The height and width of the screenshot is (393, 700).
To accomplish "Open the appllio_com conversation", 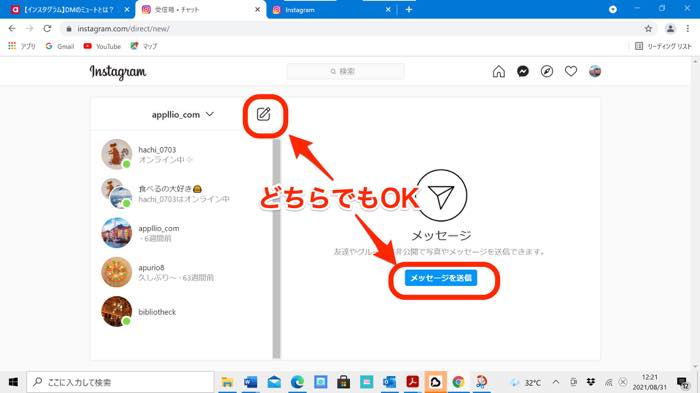I will [182, 233].
